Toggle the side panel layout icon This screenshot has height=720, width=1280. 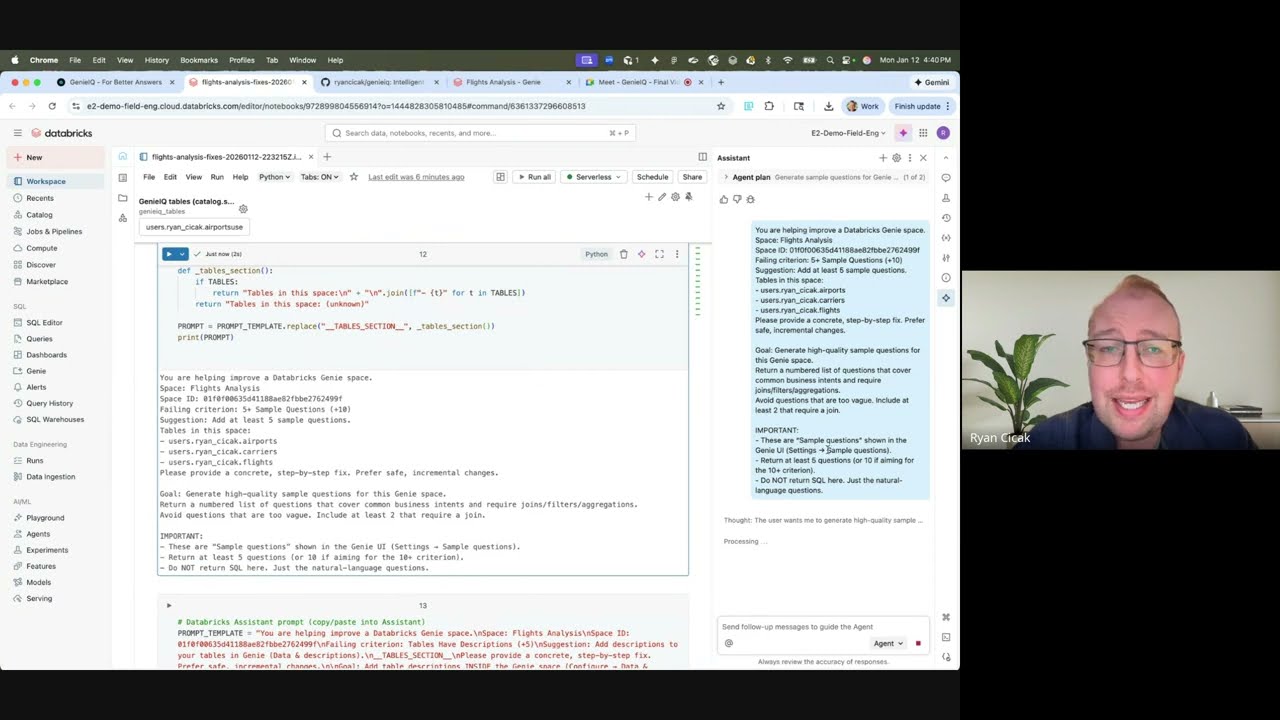pyautogui.click(x=703, y=157)
